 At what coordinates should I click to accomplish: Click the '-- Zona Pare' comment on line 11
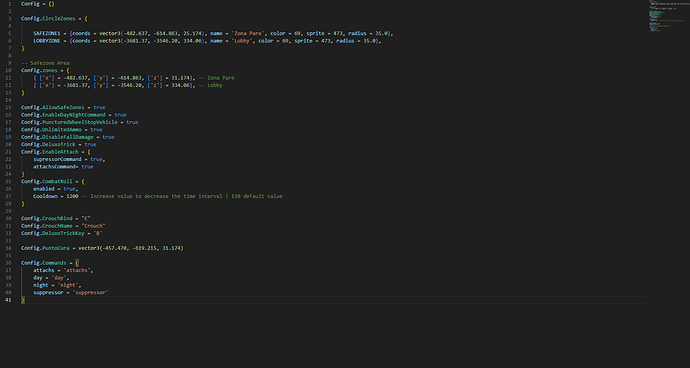coord(217,78)
